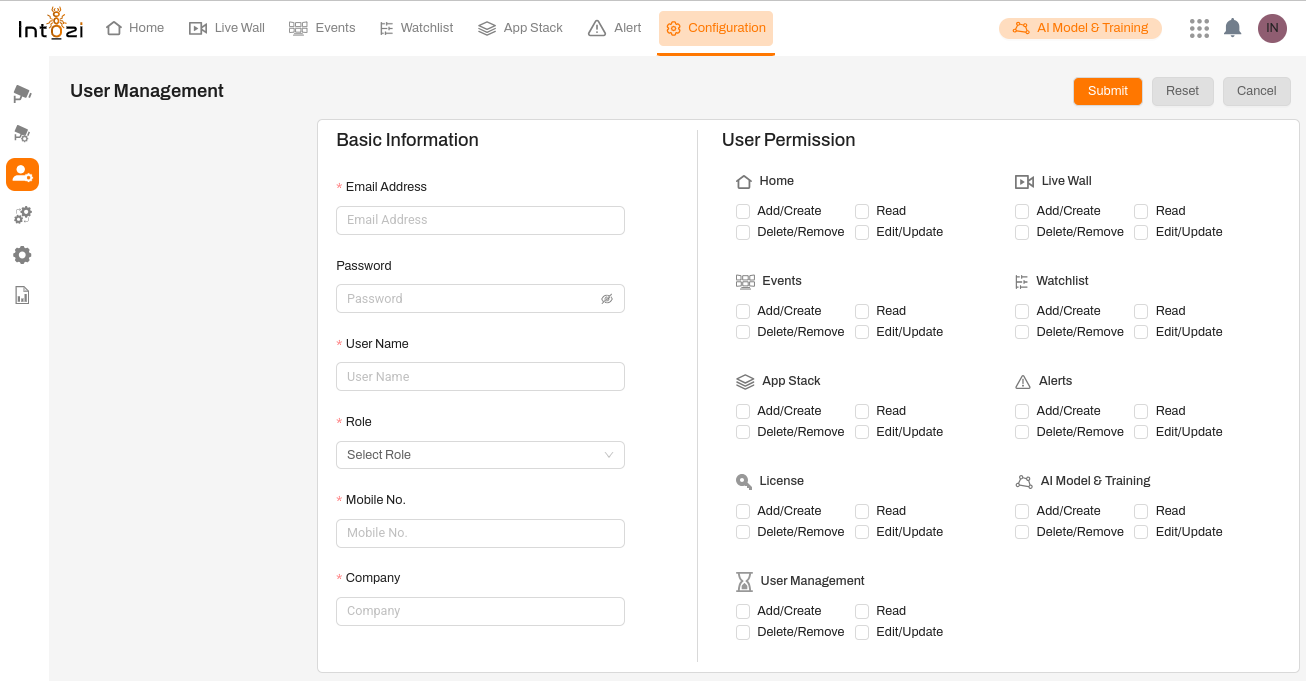
Task: Click the Intozi logo
Action: pyautogui.click(x=50, y=27)
